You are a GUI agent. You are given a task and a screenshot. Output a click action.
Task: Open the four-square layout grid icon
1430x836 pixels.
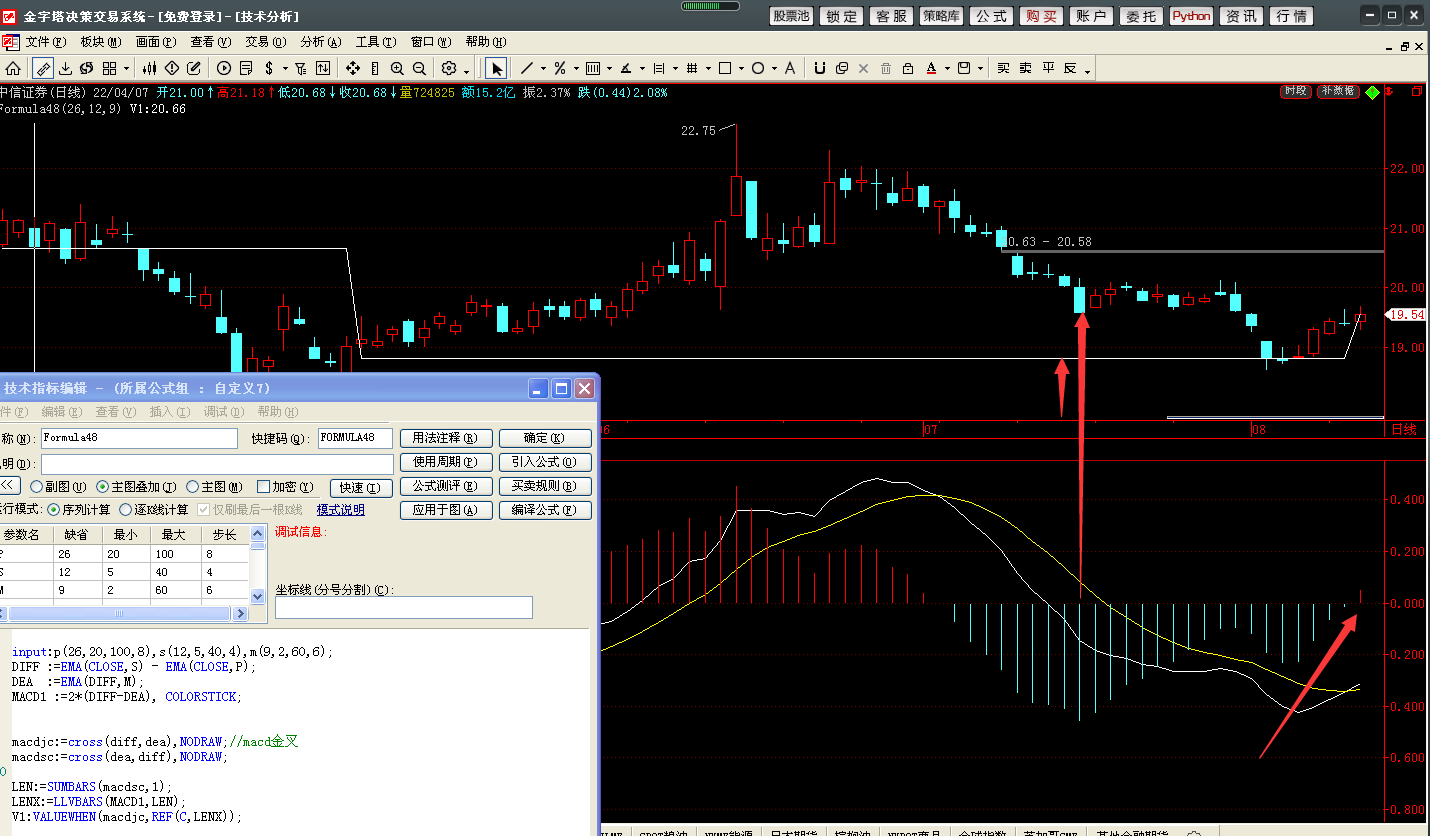[x=109, y=68]
